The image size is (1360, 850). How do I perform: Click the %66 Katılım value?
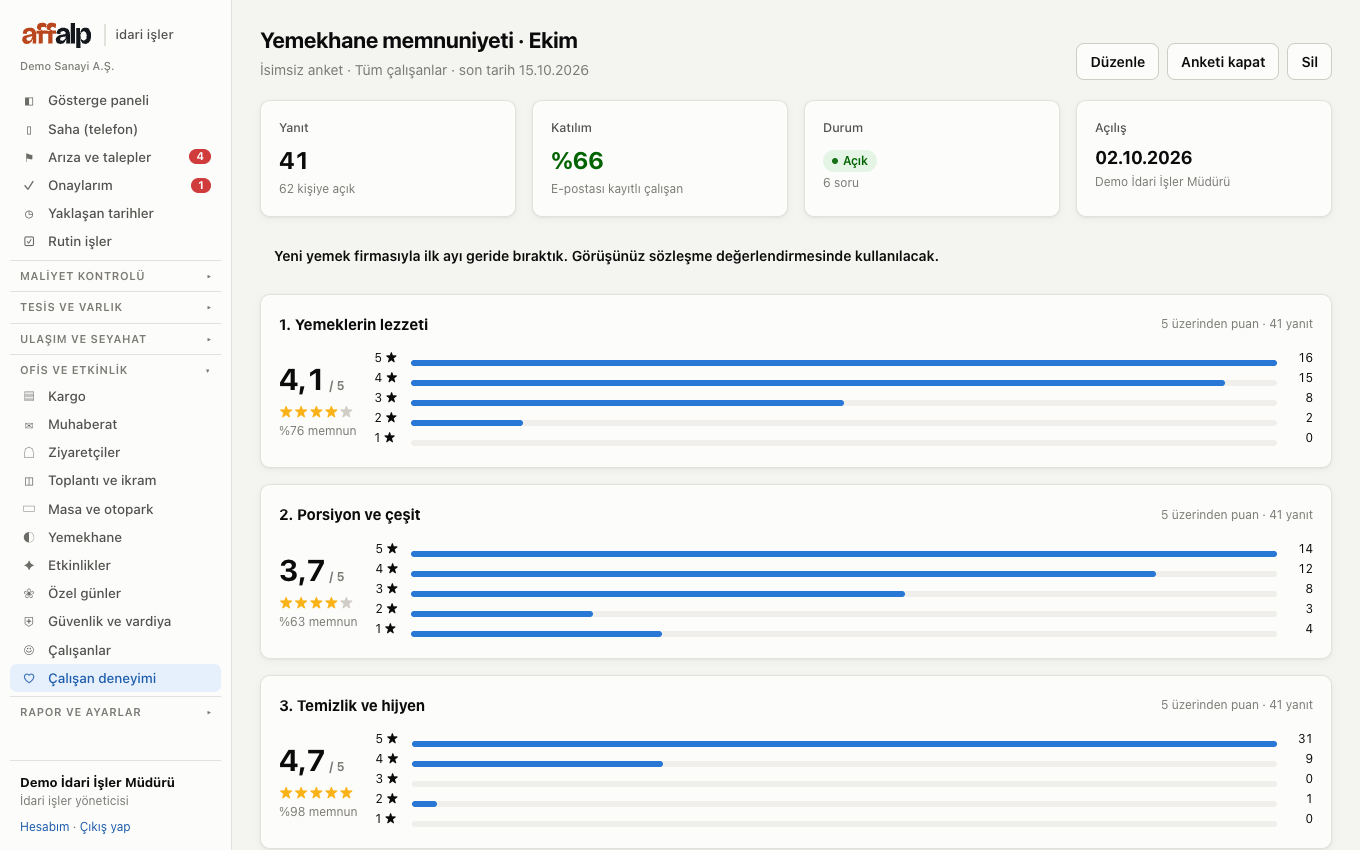point(577,161)
